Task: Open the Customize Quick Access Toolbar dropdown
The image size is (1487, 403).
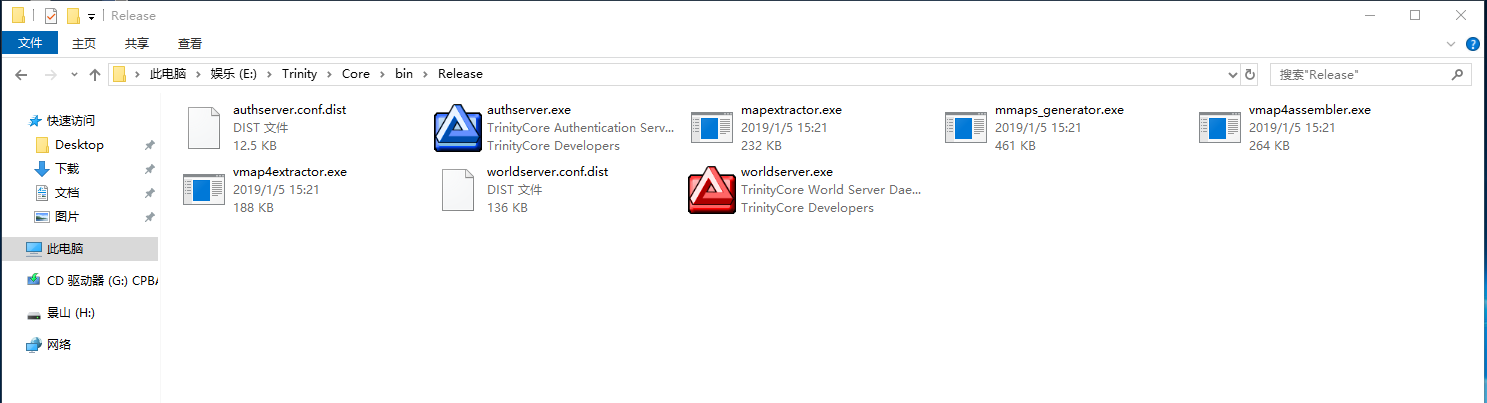Action: click(x=91, y=17)
